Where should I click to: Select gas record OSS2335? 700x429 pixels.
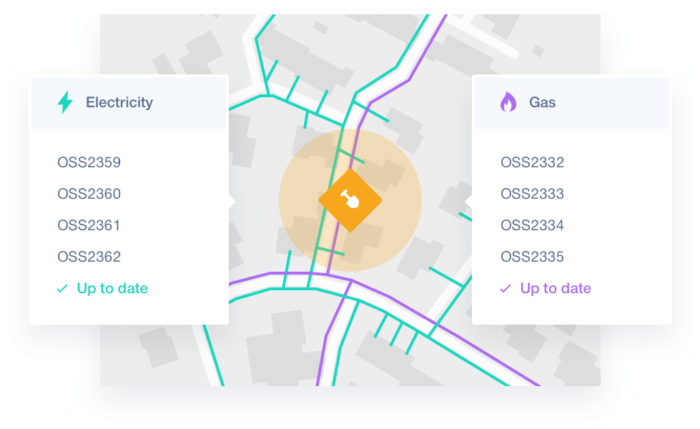(x=532, y=257)
